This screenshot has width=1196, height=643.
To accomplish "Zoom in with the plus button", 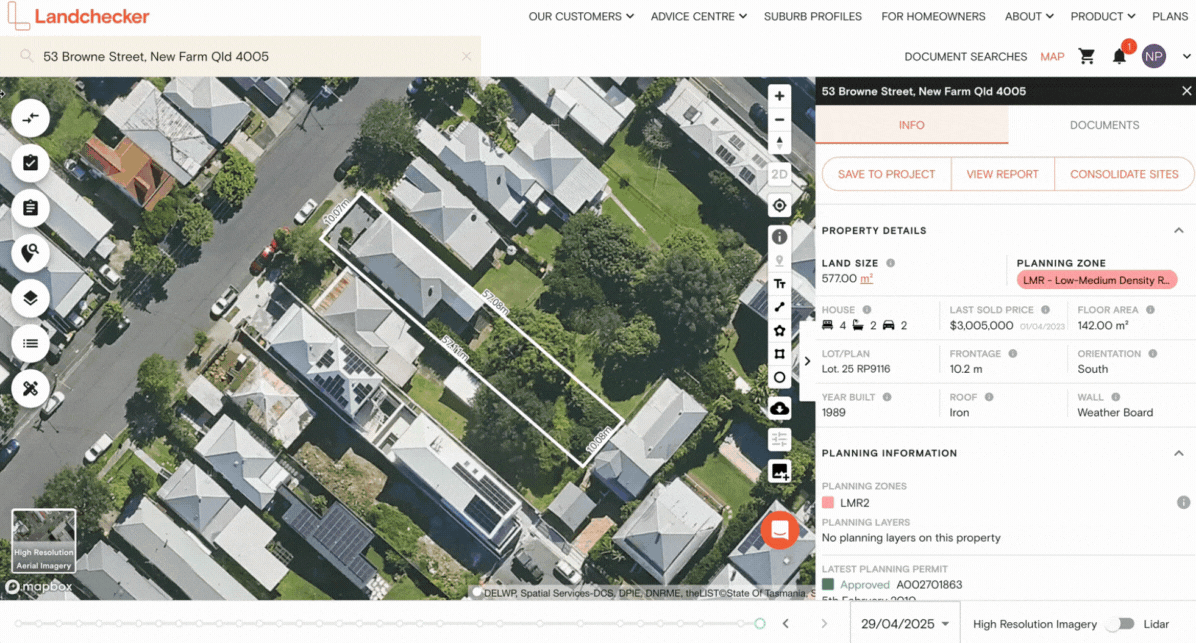I will tap(779, 96).
